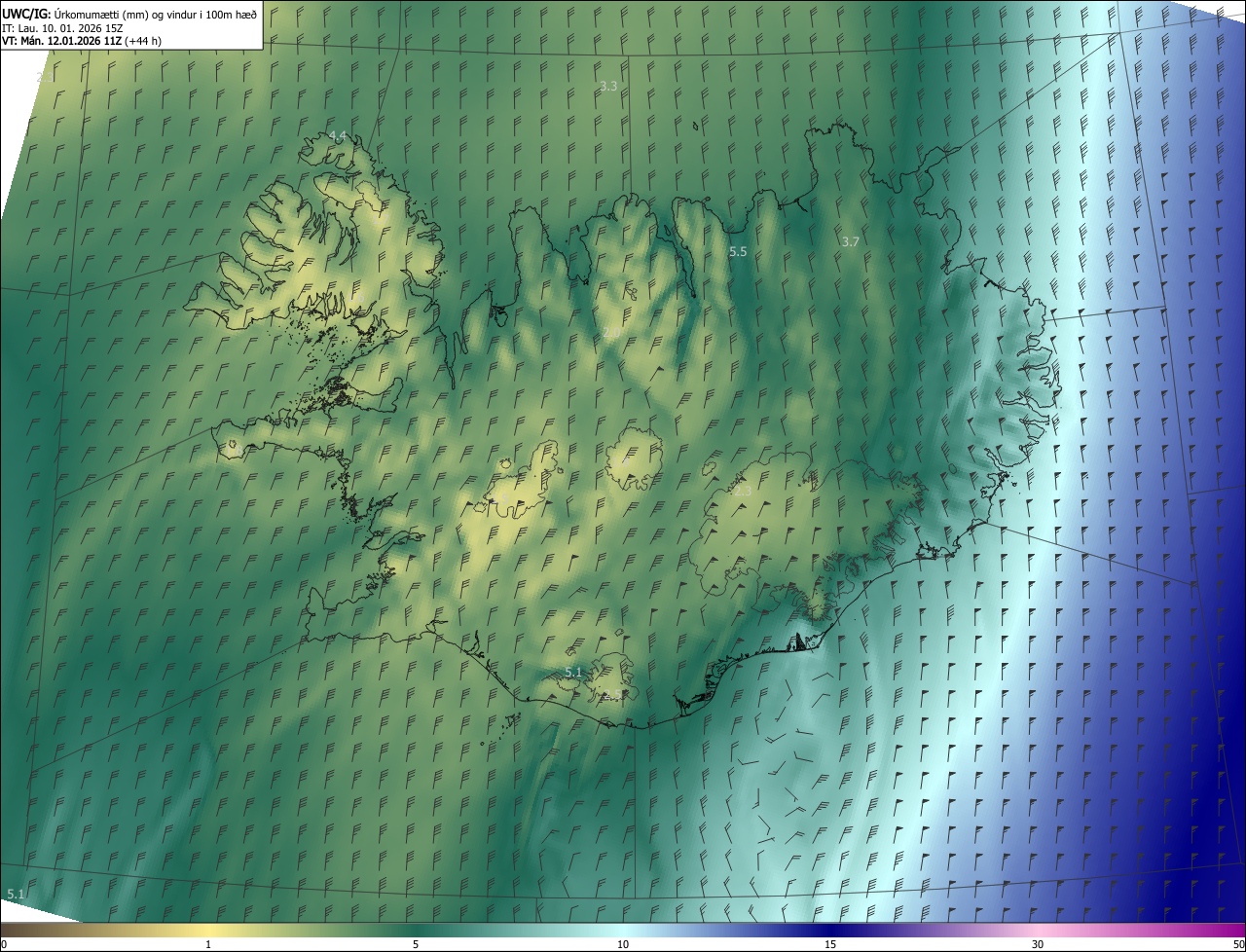
Task: Click the UWC/IG map title text
Action: [x=129, y=13]
